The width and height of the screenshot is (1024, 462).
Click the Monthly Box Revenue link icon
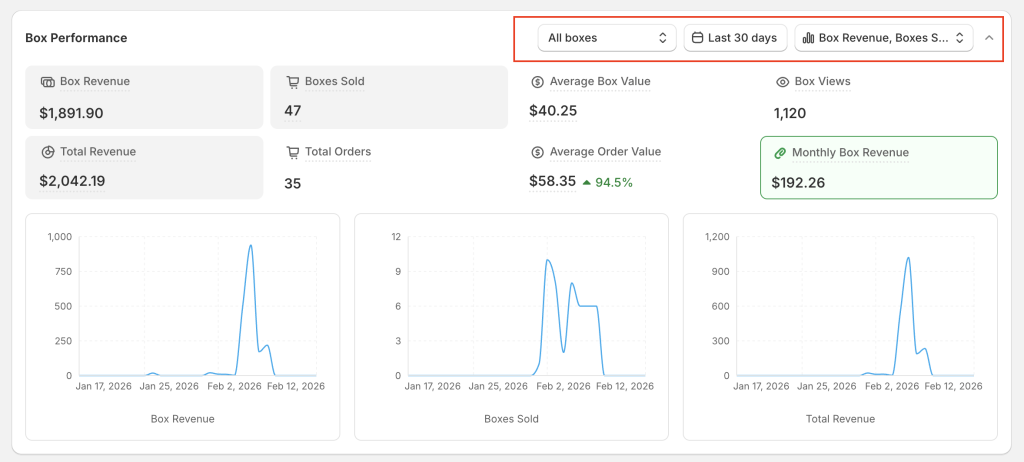click(x=780, y=153)
